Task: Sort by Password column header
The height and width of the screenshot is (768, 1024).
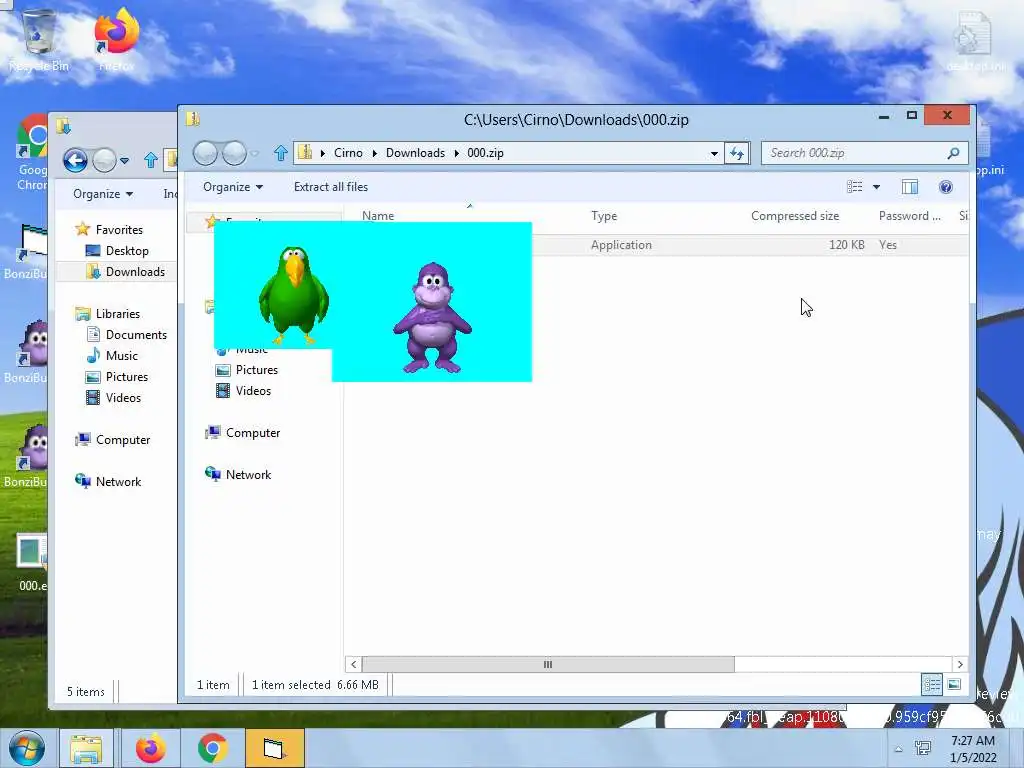Action: [909, 216]
